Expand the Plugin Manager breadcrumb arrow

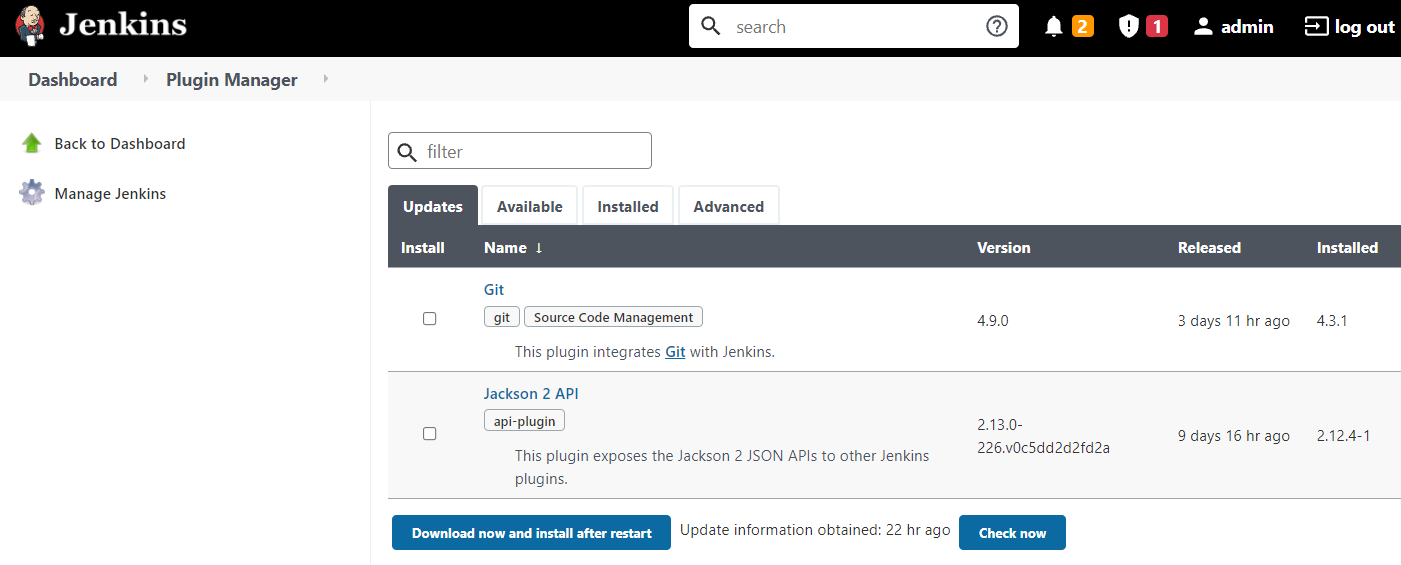point(325,79)
